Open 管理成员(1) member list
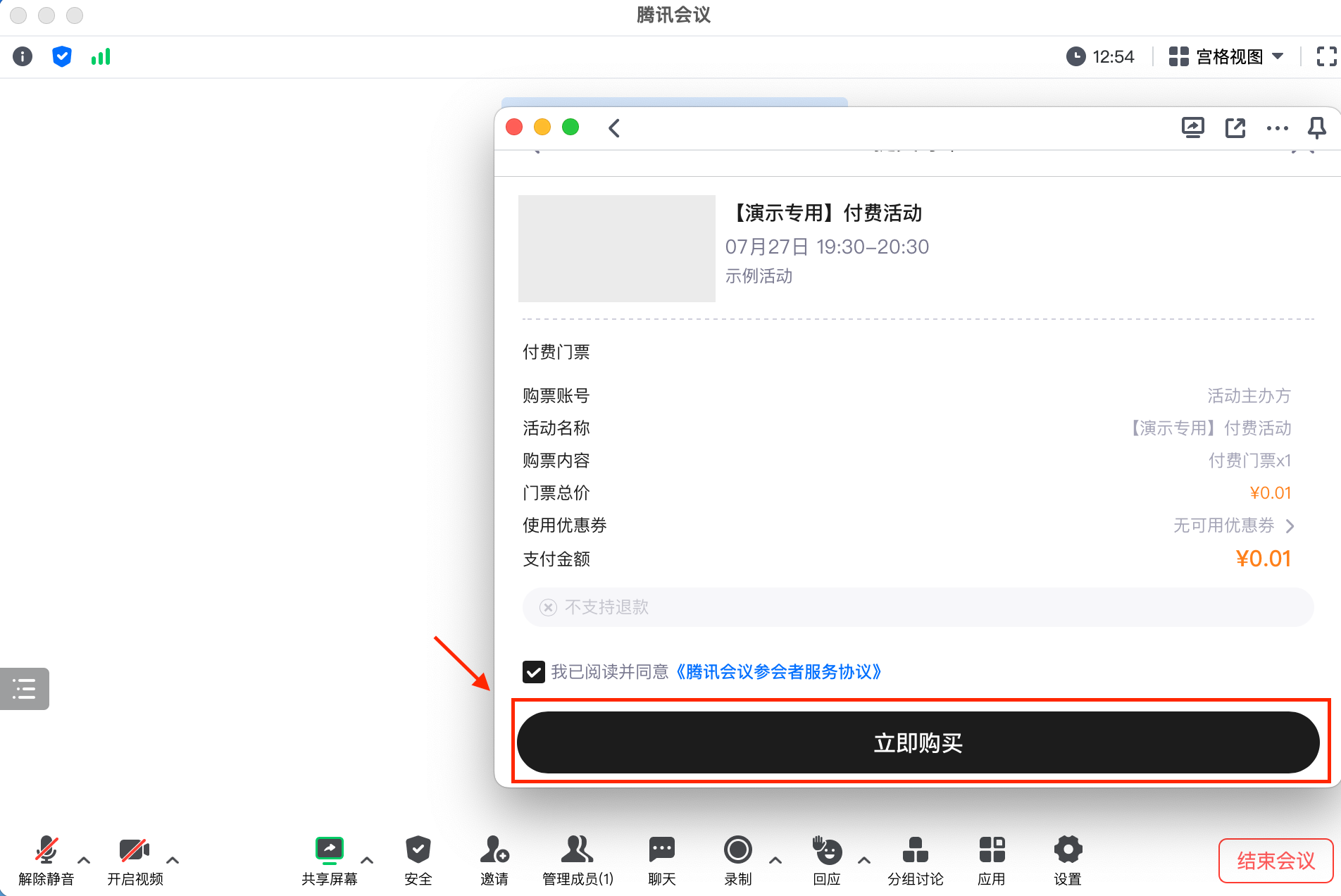Image resolution: width=1341 pixels, height=896 pixels. click(578, 861)
